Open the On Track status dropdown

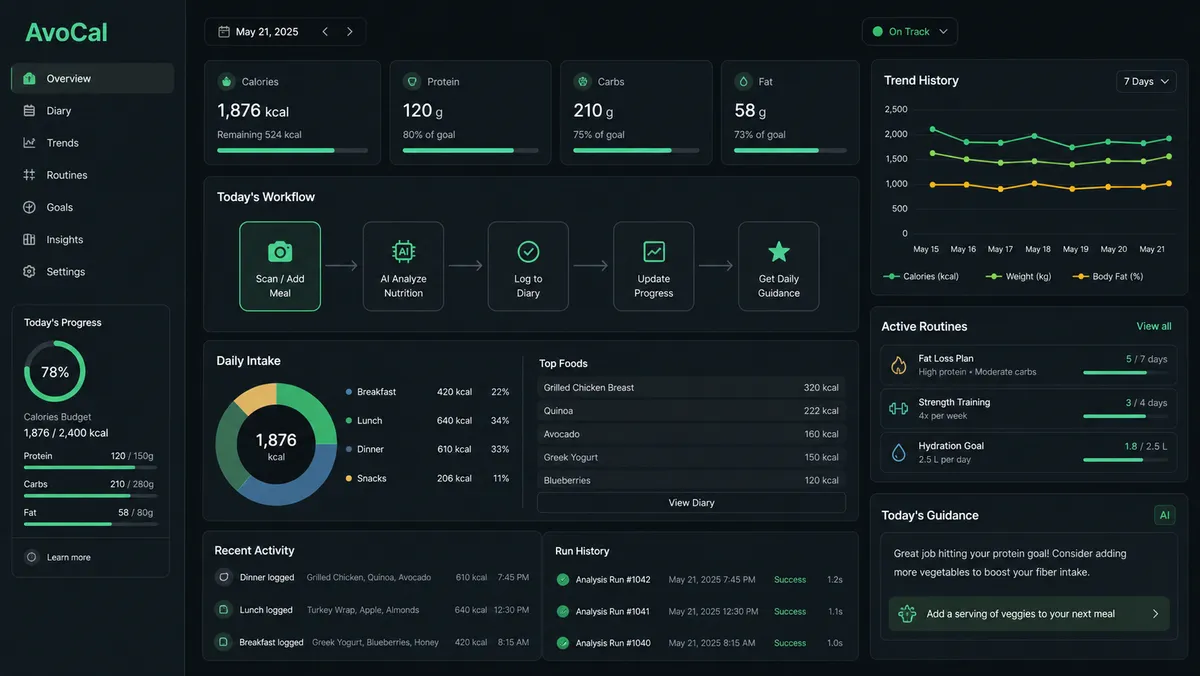910,32
